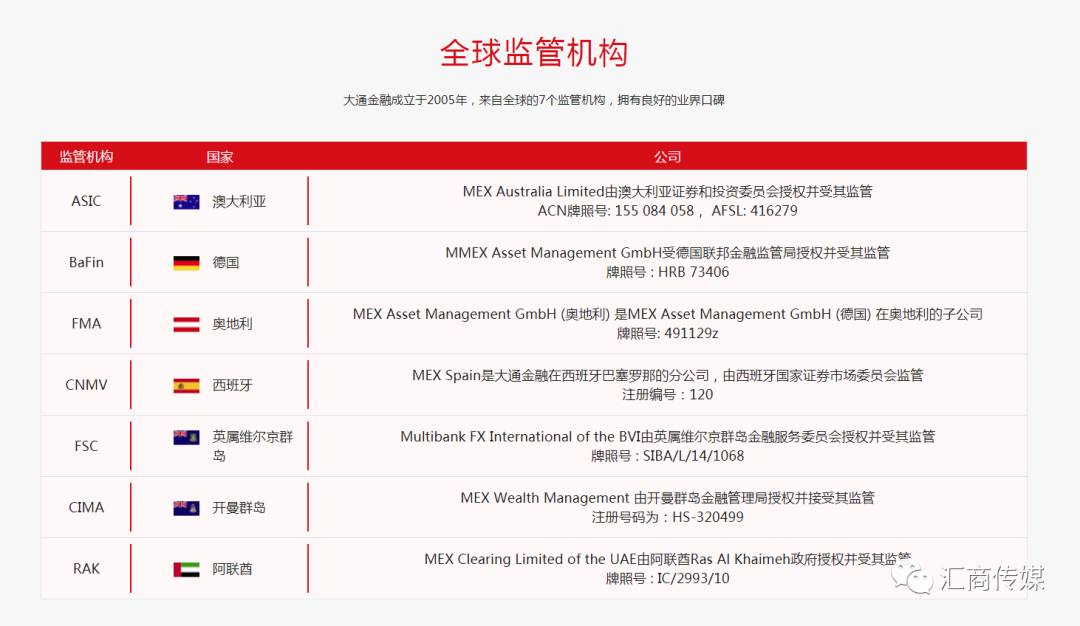Screen dimensions: 1080x626
Task: Click the license number HRB 73406 line
Action: click(x=667, y=272)
